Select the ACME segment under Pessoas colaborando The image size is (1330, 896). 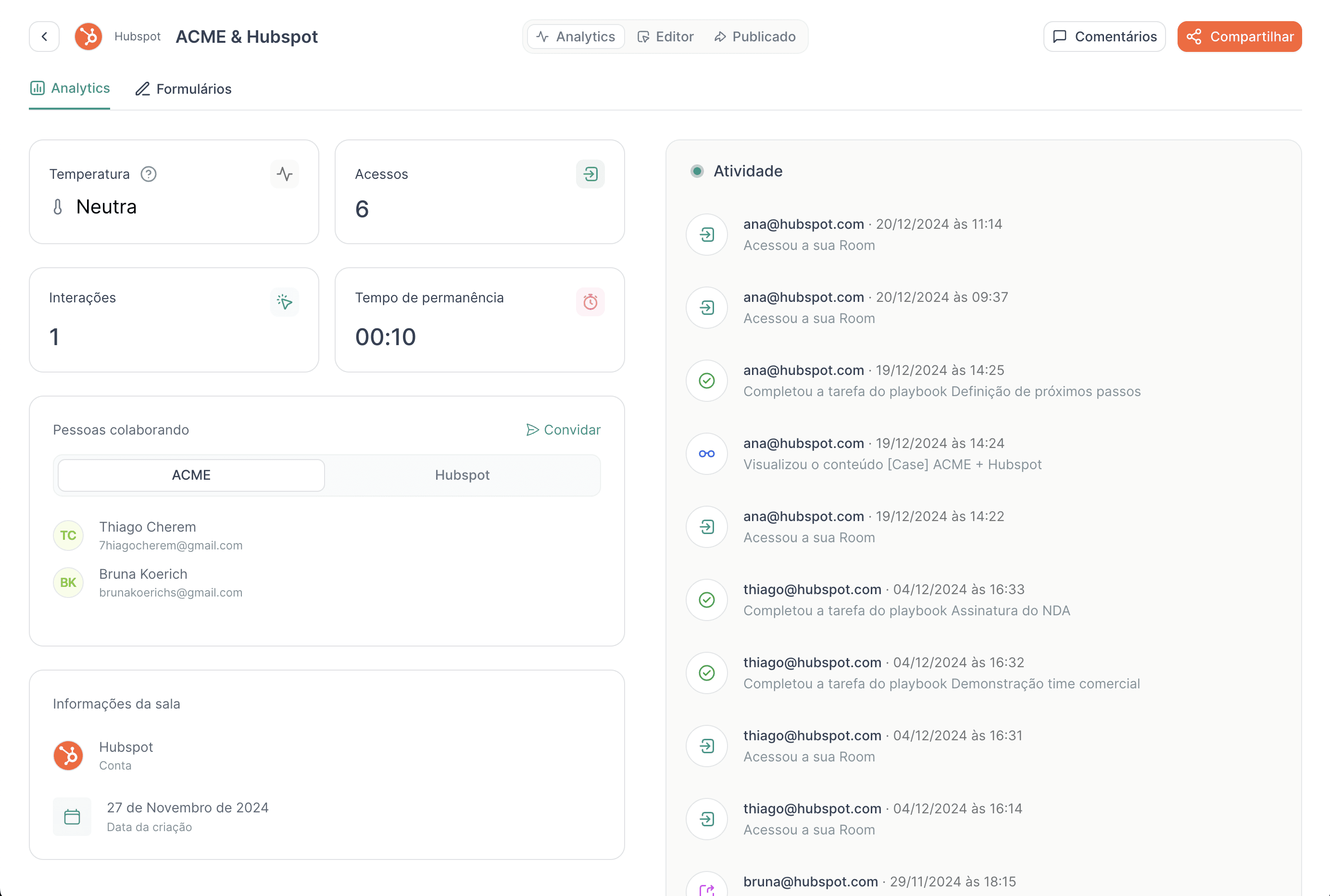[191, 475]
